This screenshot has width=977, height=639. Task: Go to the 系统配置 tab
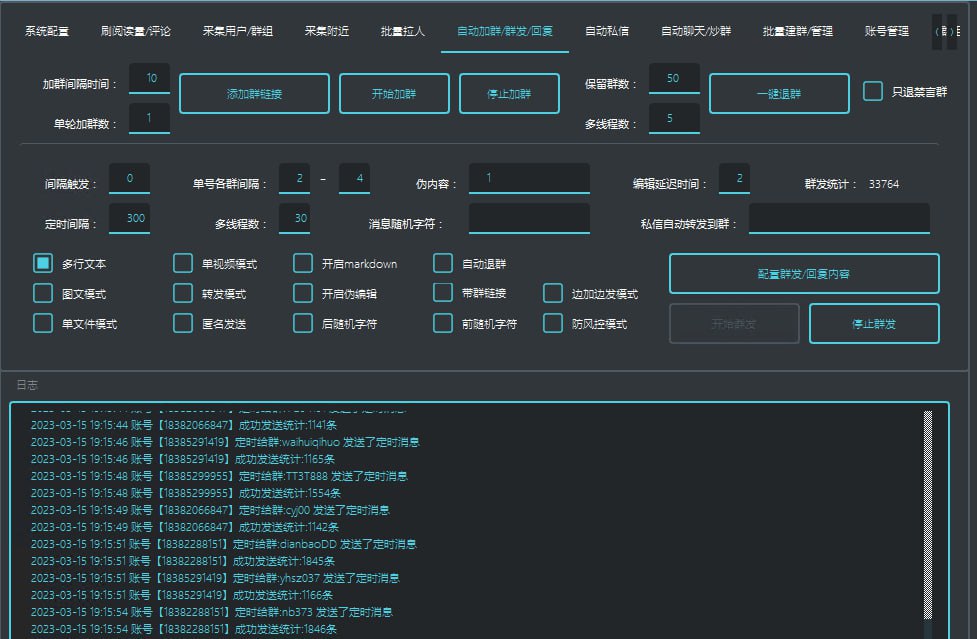[x=47, y=31]
